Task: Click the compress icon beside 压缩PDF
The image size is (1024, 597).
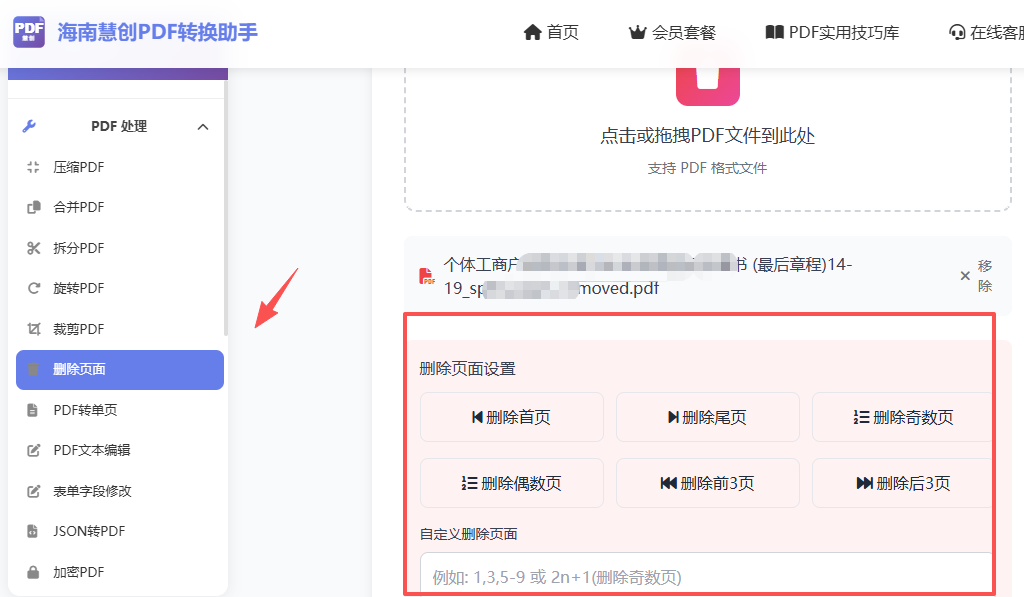Action: coord(33,167)
